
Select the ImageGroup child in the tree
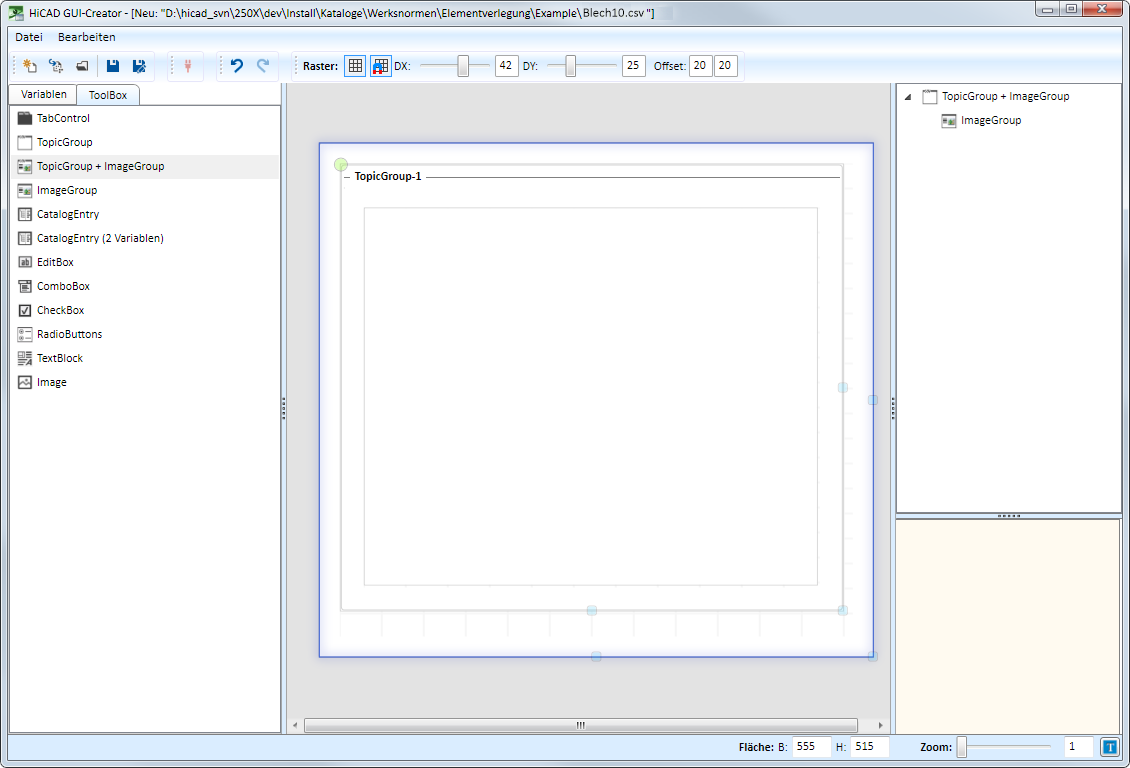click(990, 120)
